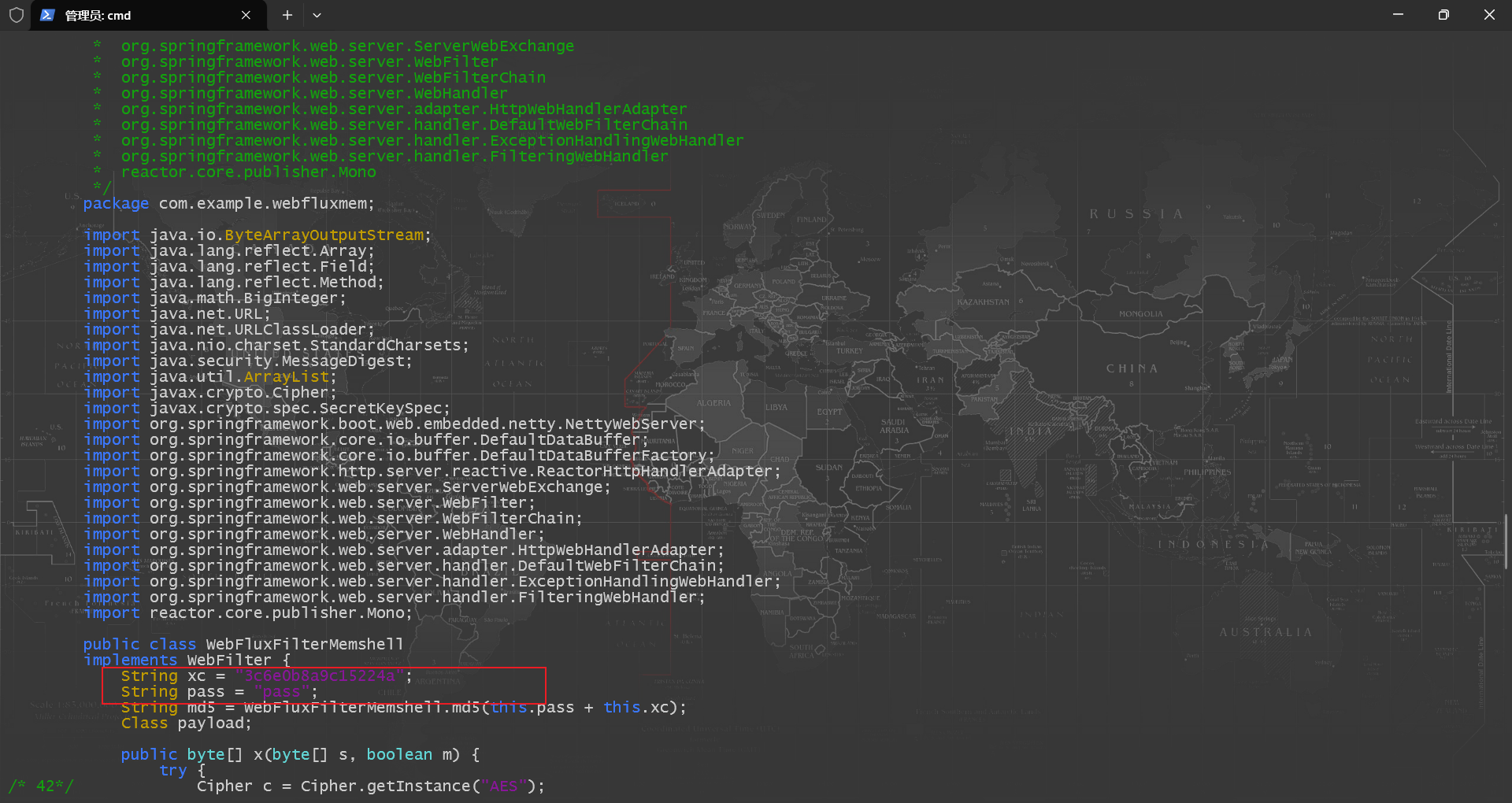Click import NettyWebServer line
The height and width of the screenshot is (803, 1512).
(x=395, y=424)
